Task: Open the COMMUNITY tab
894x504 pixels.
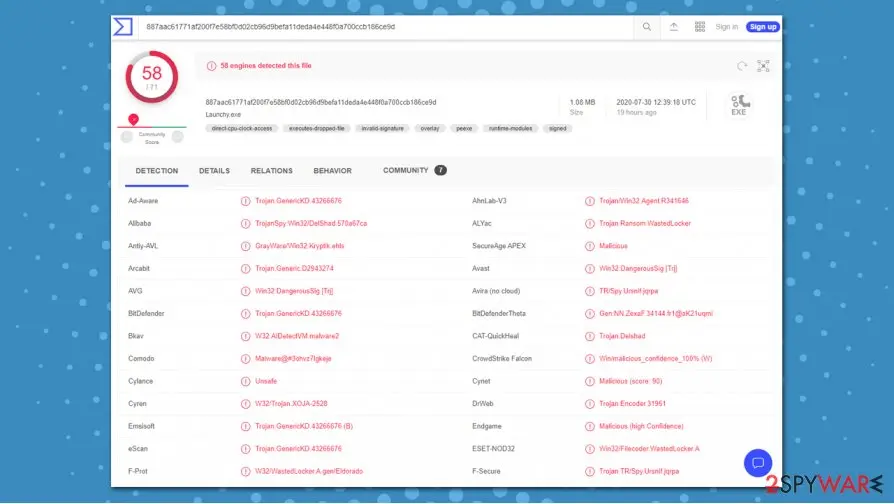Action: [x=415, y=170]
